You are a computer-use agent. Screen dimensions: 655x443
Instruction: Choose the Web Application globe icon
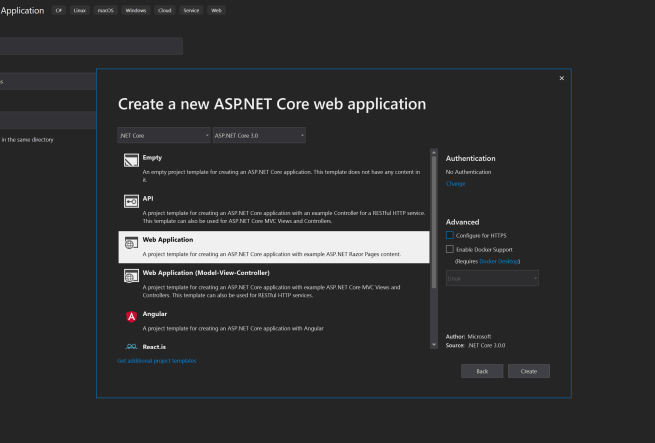pos(130,243)
